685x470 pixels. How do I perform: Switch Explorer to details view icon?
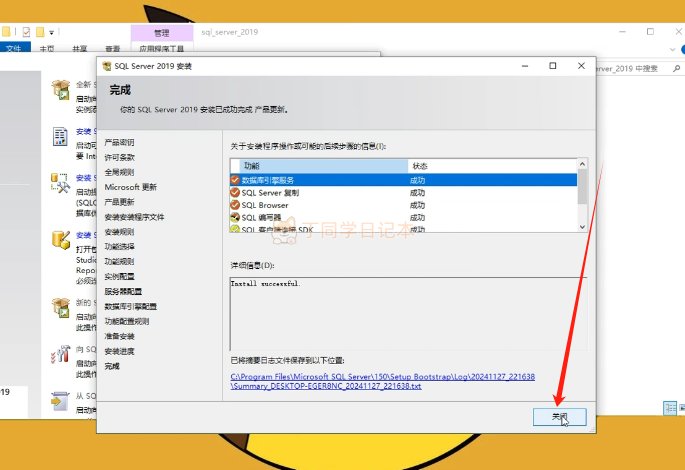(670, 408)
